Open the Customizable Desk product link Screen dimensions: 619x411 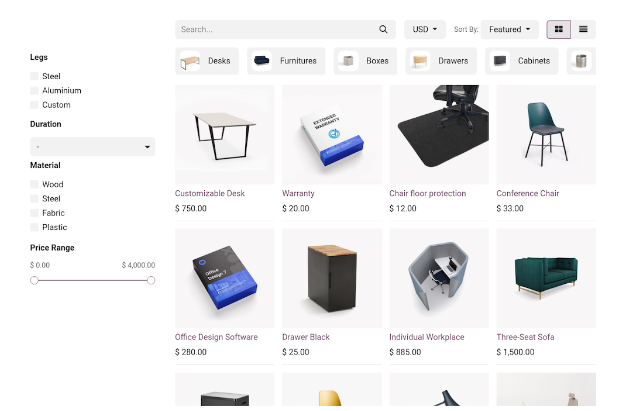point(210,193)
